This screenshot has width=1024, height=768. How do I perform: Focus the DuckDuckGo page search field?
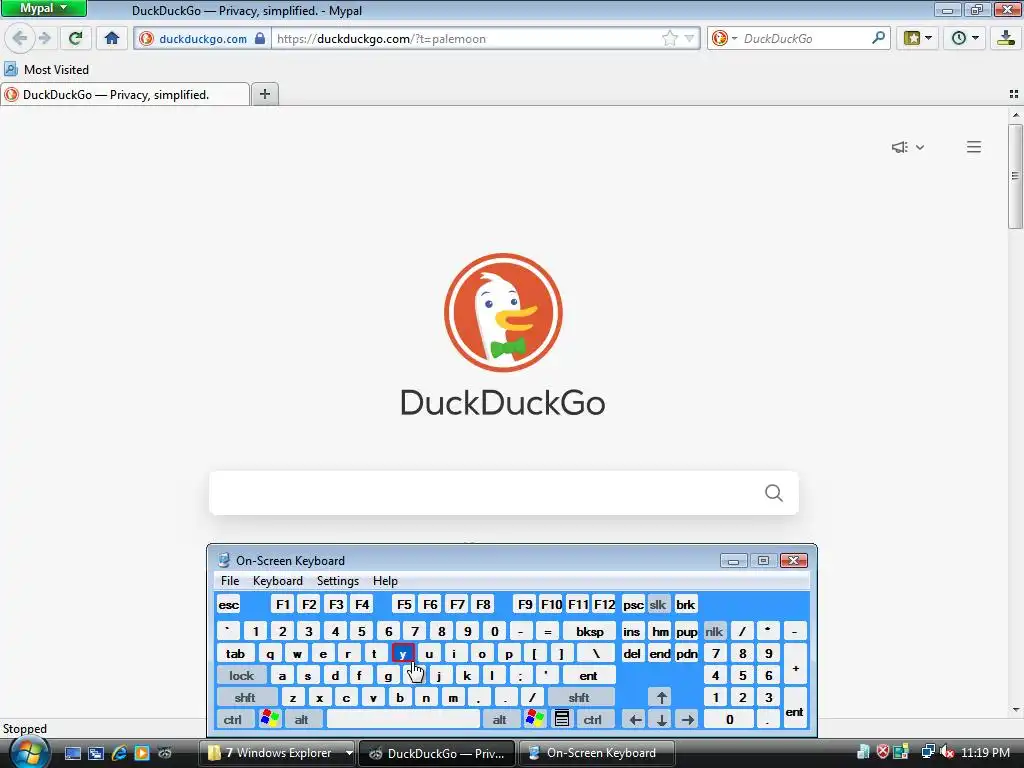click(x=504, y=493)
